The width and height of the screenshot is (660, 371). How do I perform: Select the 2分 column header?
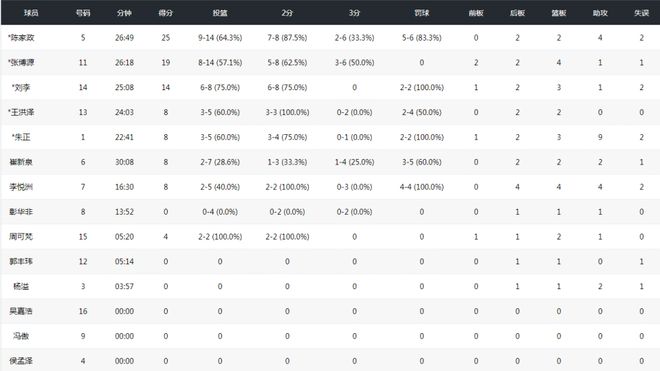pyautogui.click(x=287, y=13)
